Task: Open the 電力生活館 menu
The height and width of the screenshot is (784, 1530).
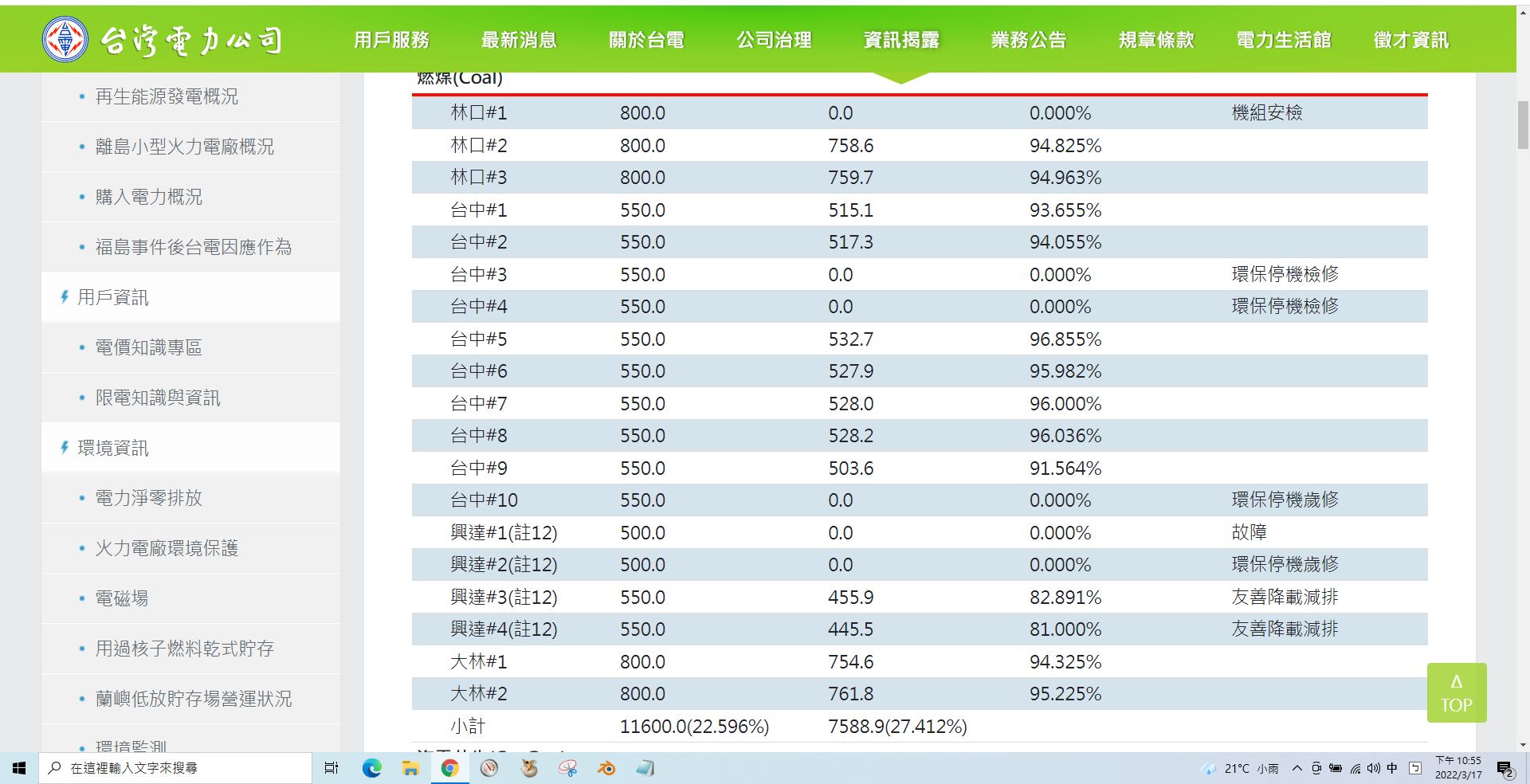Action: point(1284,40)
